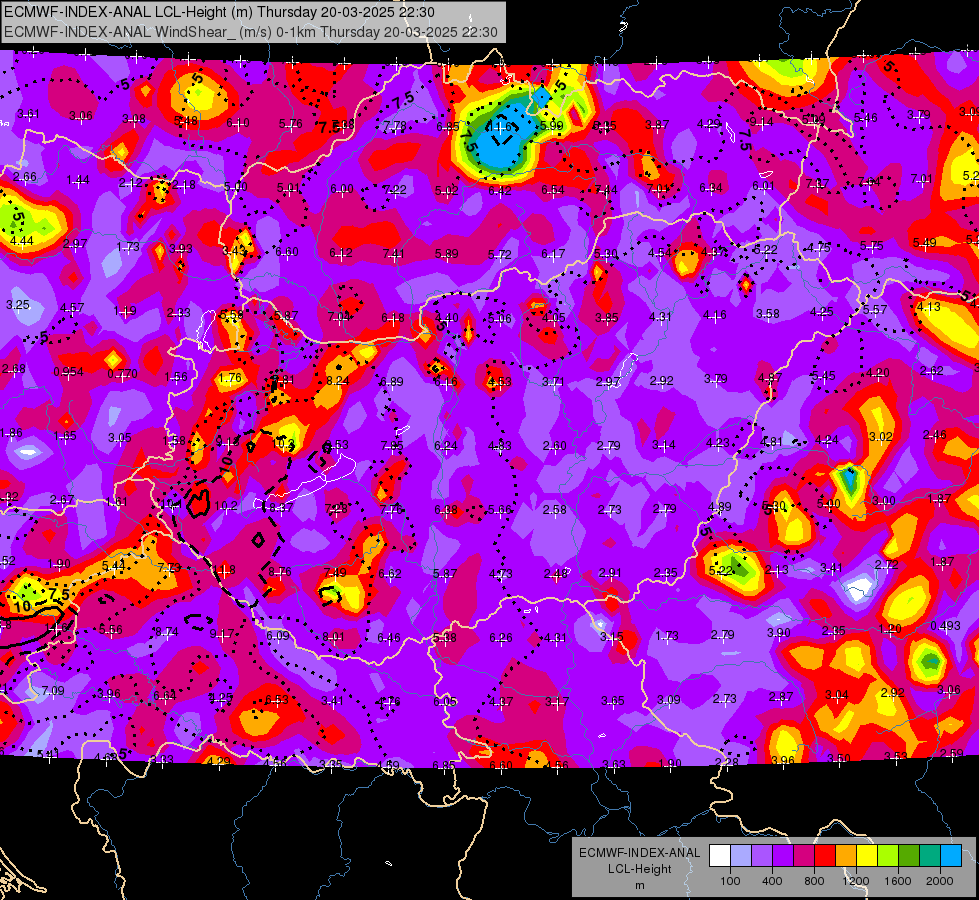
Task: Click the wind shear value 7.09
Action: click(x=53, y=691)
